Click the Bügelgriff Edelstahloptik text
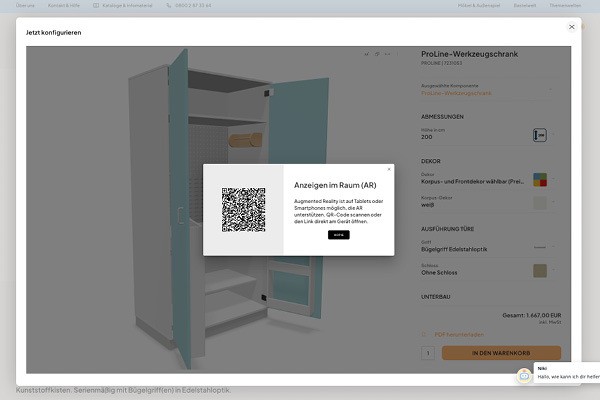The width and height of the screenshot is (600, 400). click(x=454, y=249)
